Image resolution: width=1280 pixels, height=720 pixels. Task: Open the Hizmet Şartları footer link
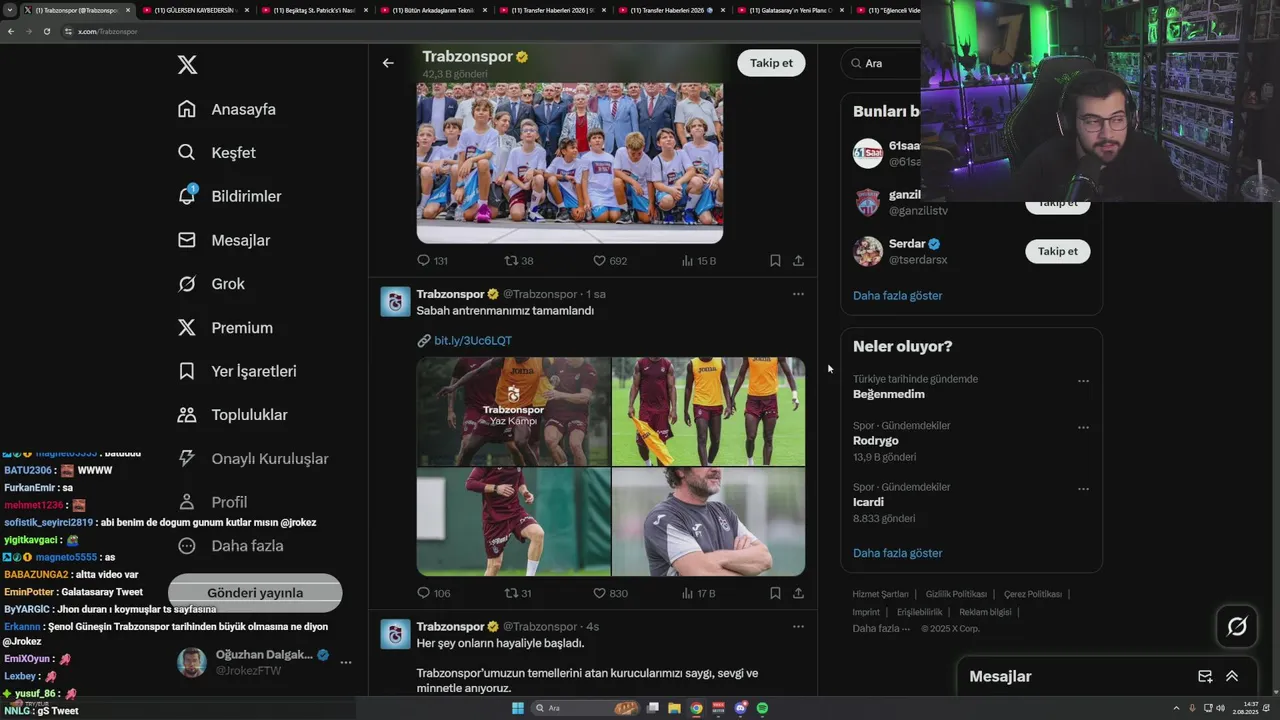tap(880, 594)
